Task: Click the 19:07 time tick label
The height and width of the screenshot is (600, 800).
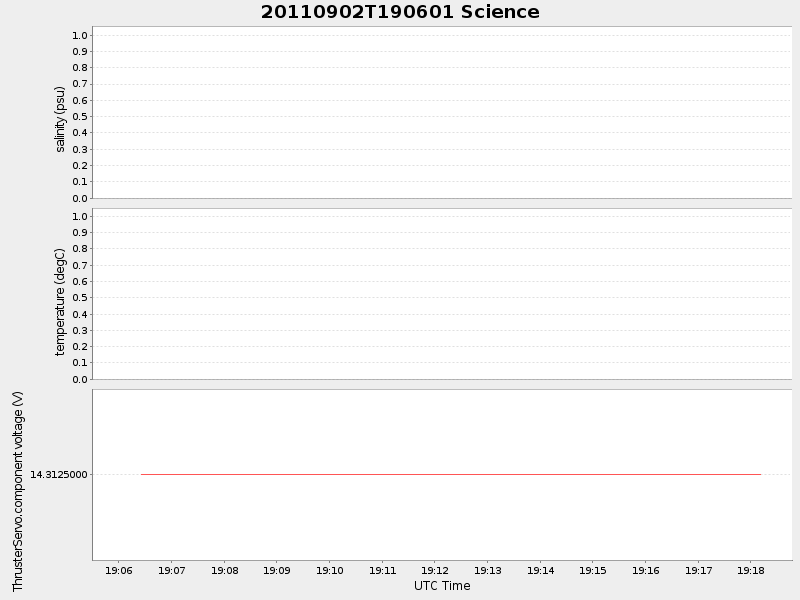Action: [171, 570]
